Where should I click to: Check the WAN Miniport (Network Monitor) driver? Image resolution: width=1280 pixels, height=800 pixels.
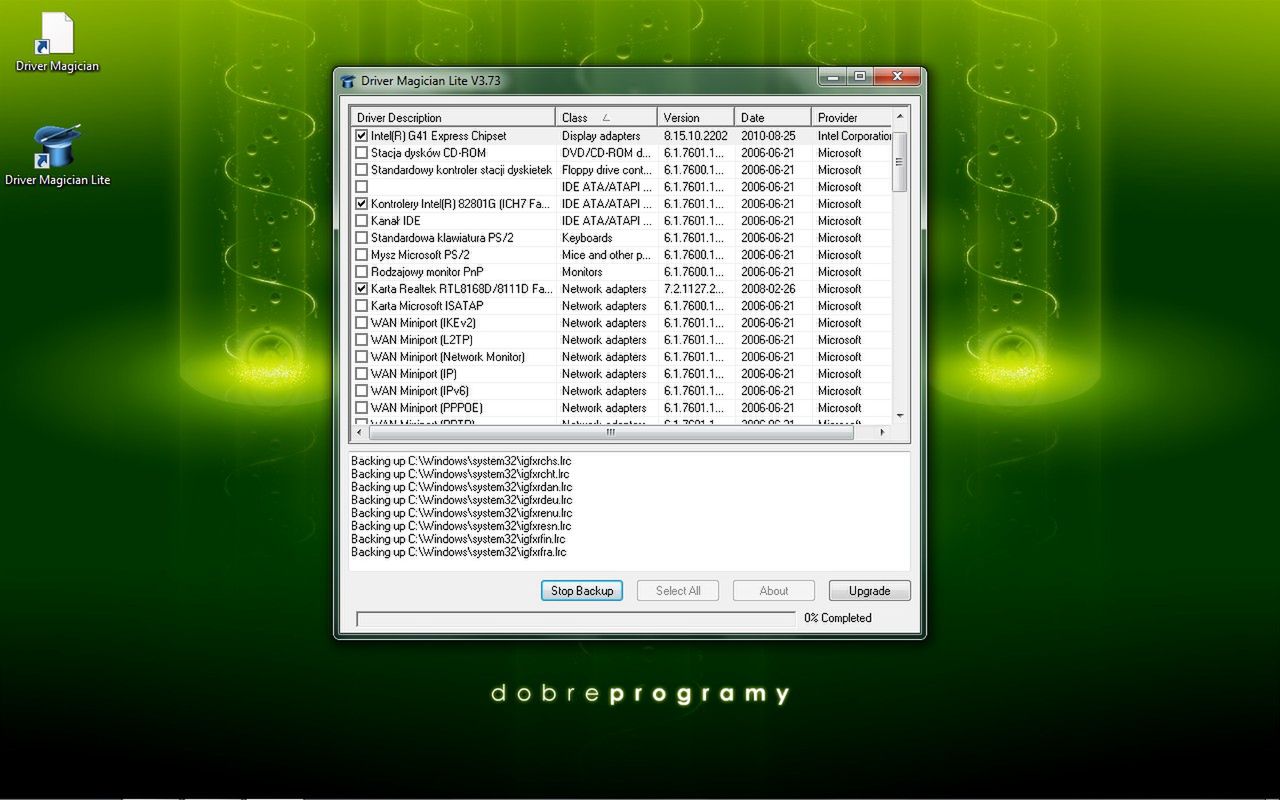click(x=362, y=357)
